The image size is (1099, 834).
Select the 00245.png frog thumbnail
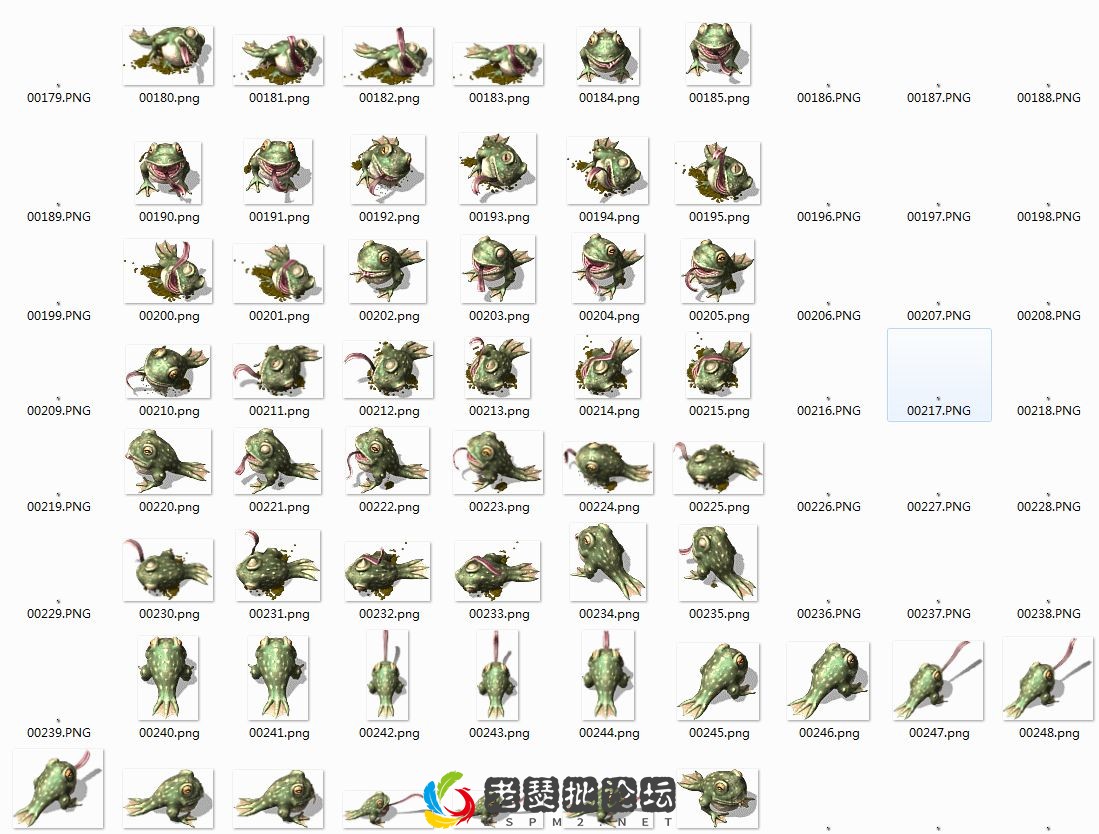(718, 682)
